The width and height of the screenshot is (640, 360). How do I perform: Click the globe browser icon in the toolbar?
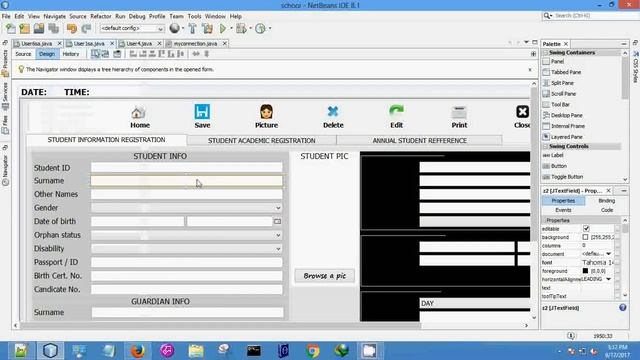(x=175, y=28)
